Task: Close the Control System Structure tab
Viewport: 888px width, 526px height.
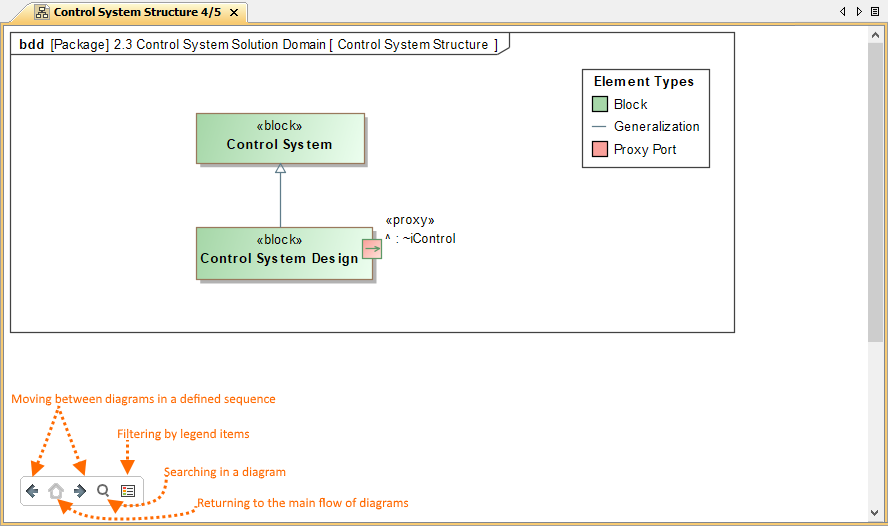Action: [x=234, y=12]
